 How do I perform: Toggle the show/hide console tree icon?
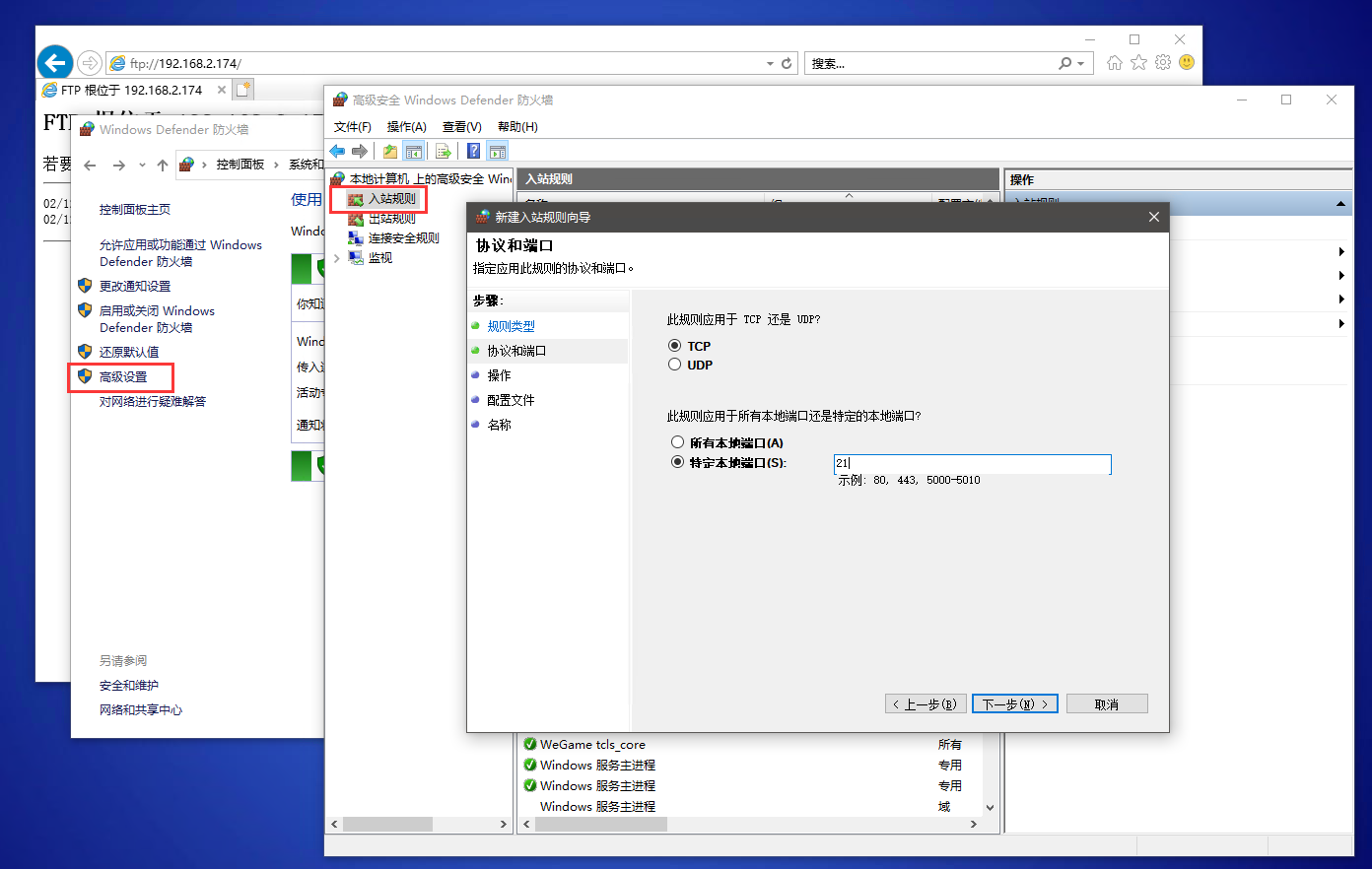[x=414, y=151]
